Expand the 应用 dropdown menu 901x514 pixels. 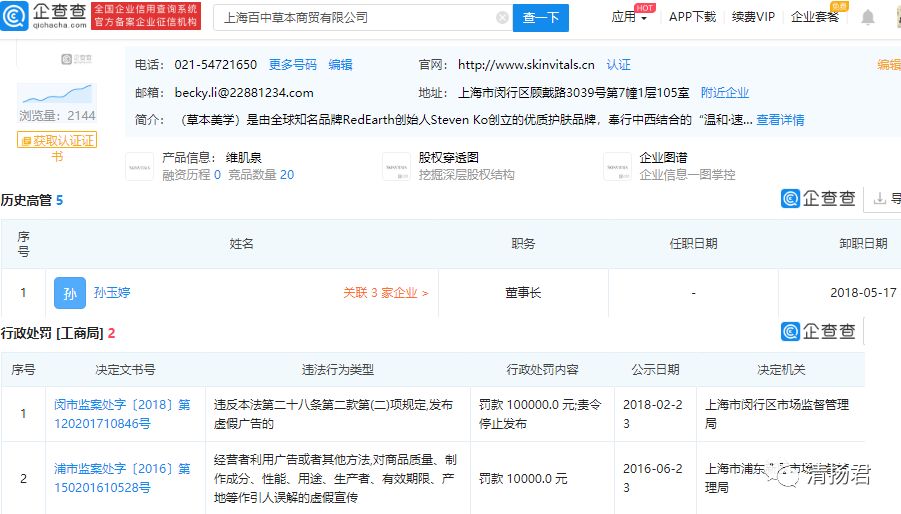click(x=629, y=17)
